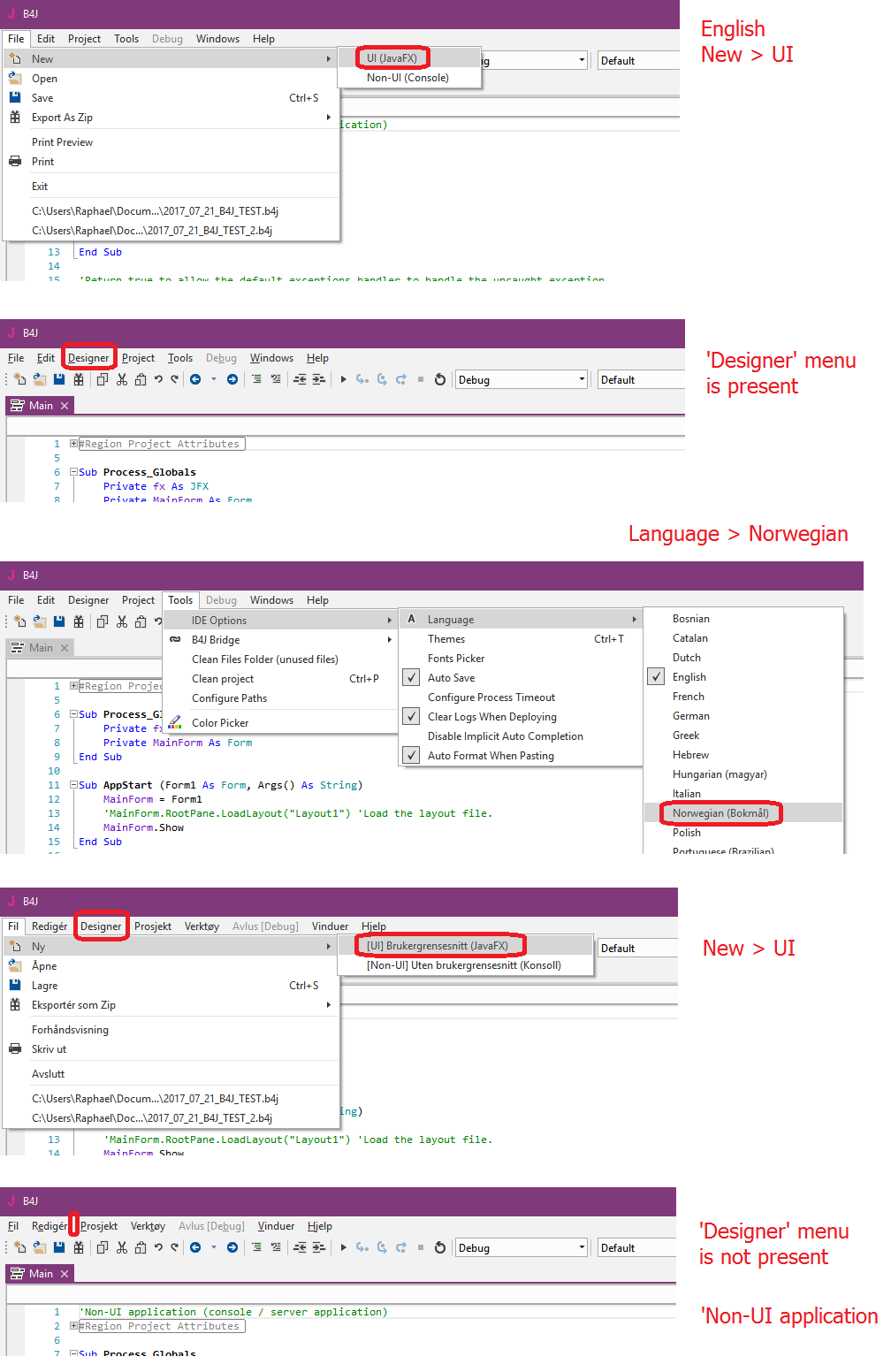The height and width of the screenshot is (1372, 891).
Task: Click Verktøy menu in bottom Norwegian window
Action: (x=148, y=1226)
